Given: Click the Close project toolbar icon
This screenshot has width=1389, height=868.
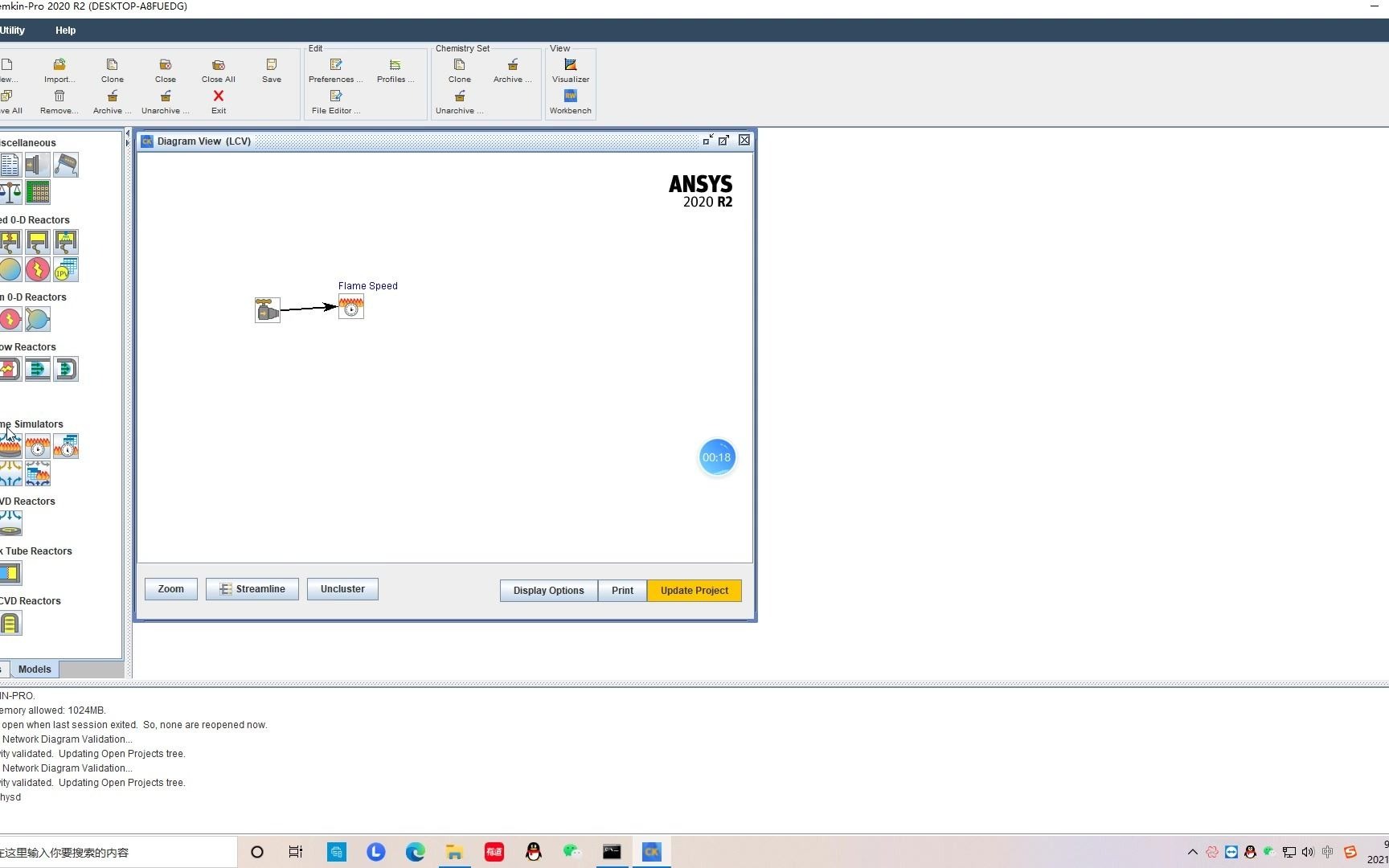Looking at the screenshot, I should click(x=166, y=65).
